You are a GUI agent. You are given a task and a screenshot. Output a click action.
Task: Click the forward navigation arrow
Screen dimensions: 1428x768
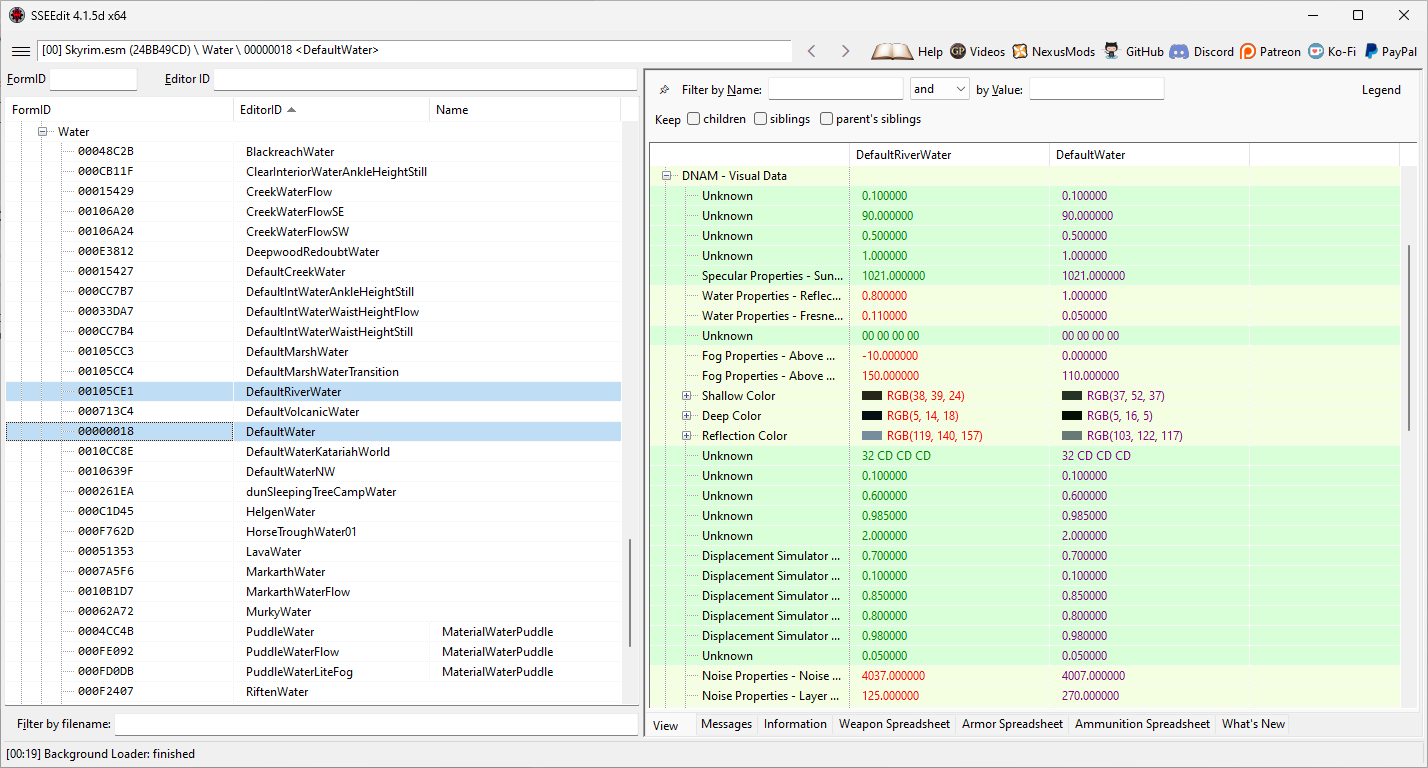pyautogui.click(x=845, y=51)
